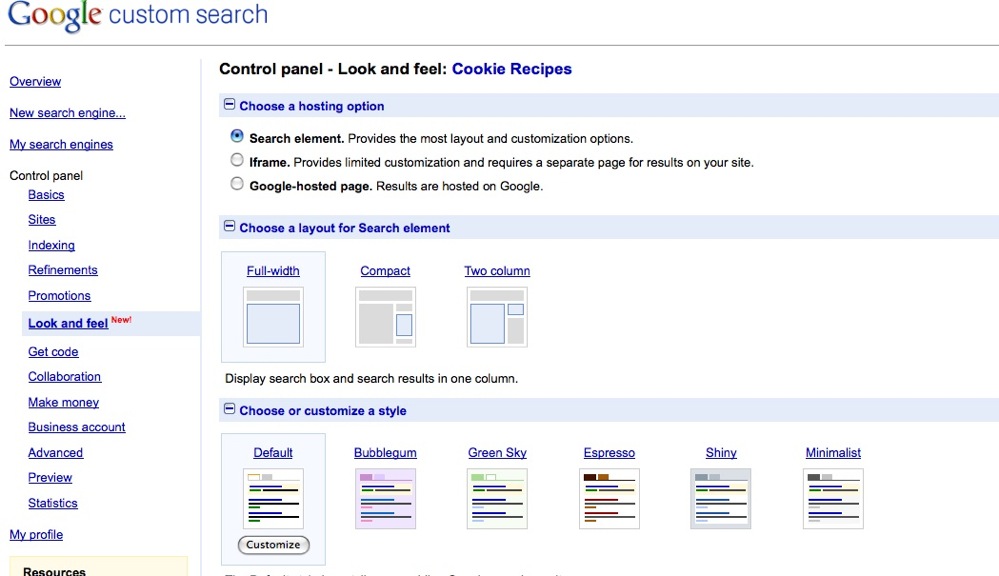Click the Control panel sidebar heading
The width and height of the screenshot is (999, 576).
(x=46, y=176)
